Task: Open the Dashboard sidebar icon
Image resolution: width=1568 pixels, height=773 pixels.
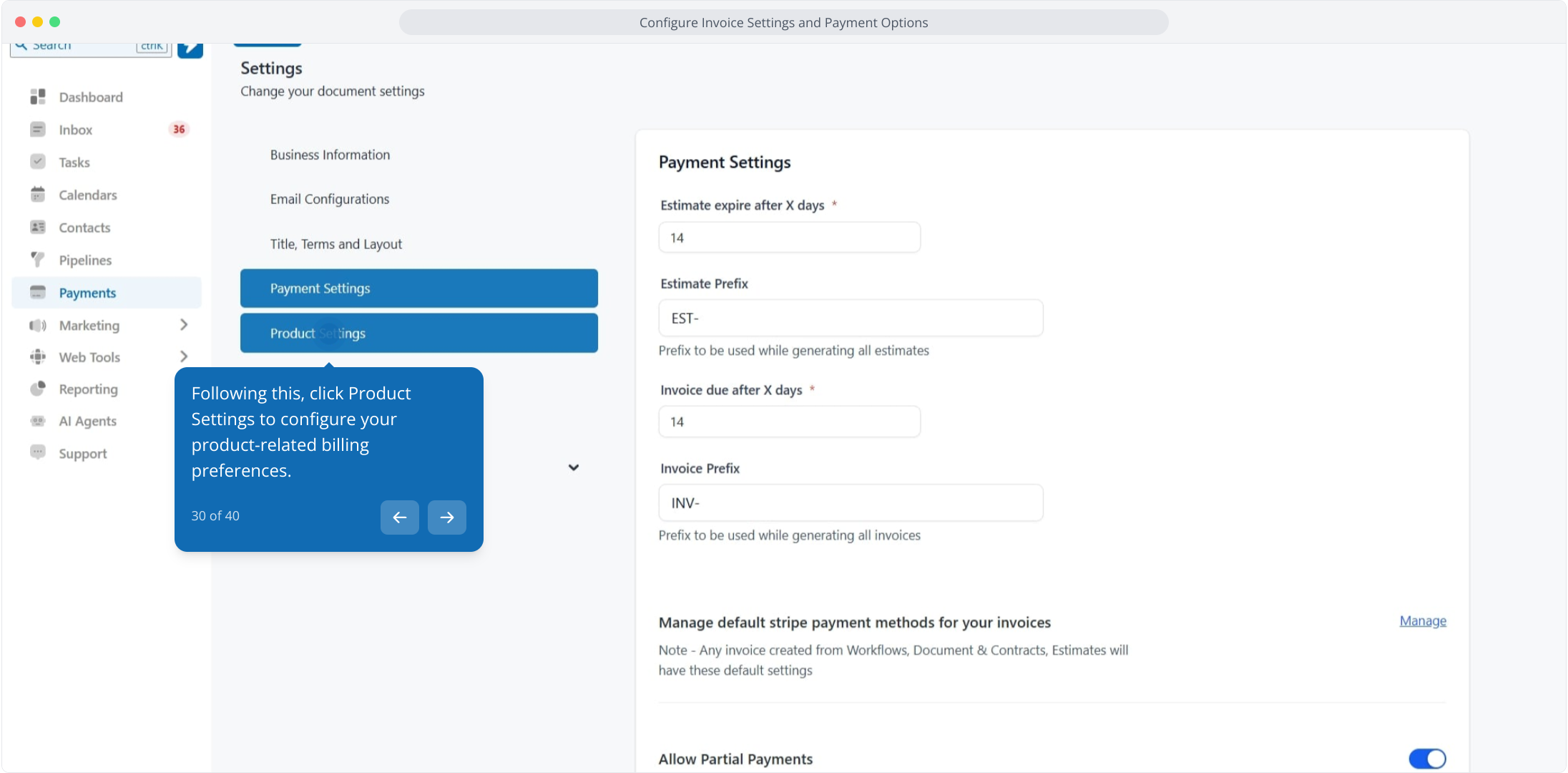Action: [x=38, y=97]
